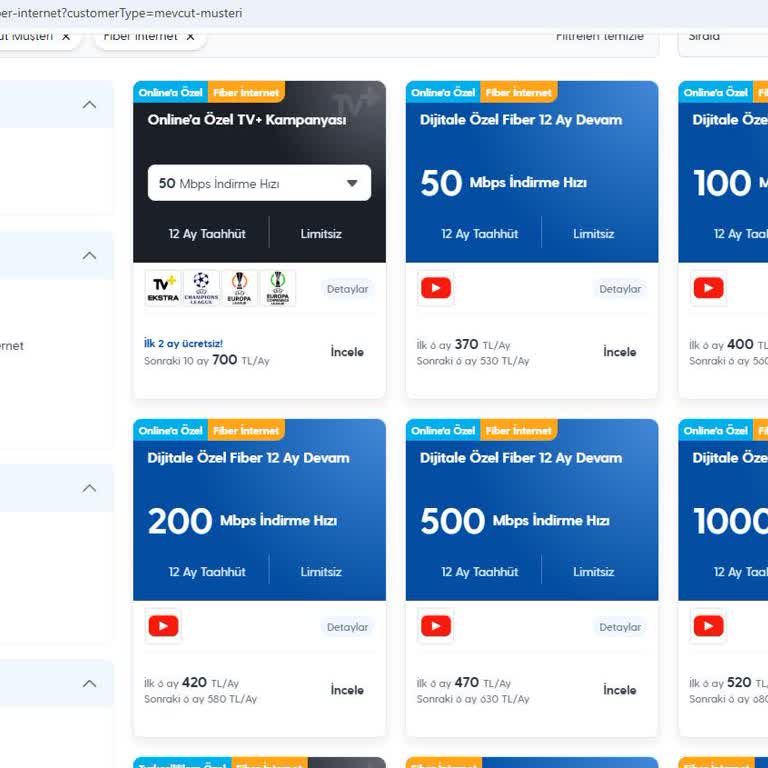Click the 500 Mbps İndirme Hızı heading
768x768 pixels.
click(515, 521)
